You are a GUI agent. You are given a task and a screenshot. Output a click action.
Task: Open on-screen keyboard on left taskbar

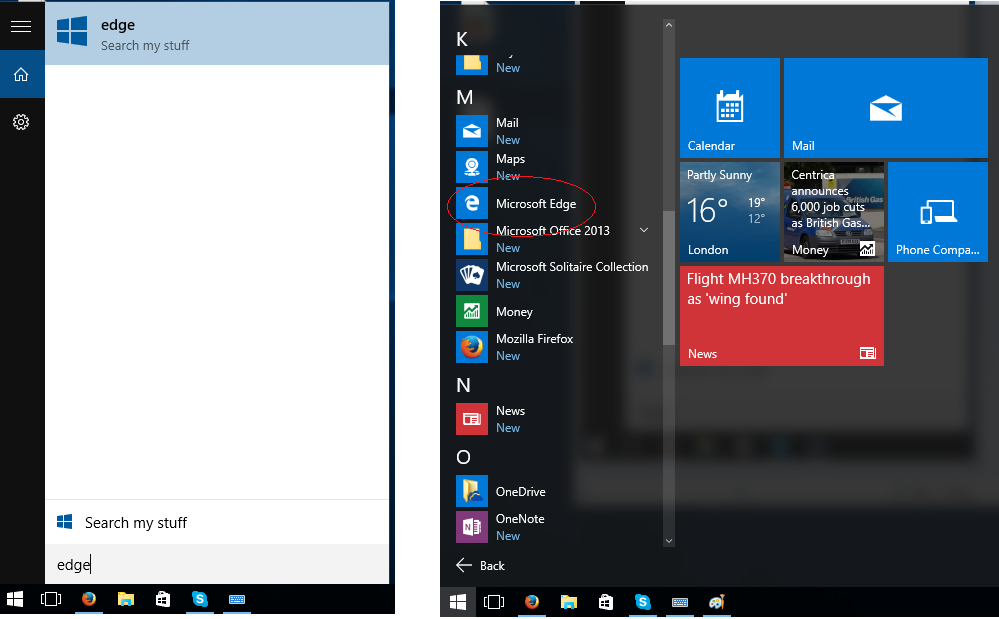[236, 599]
